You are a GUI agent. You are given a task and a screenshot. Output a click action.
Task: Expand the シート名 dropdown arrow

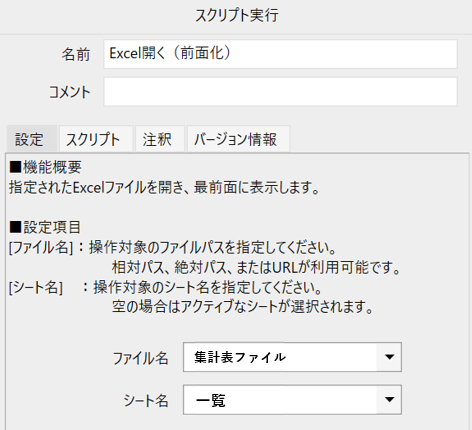tap(389, 400)
